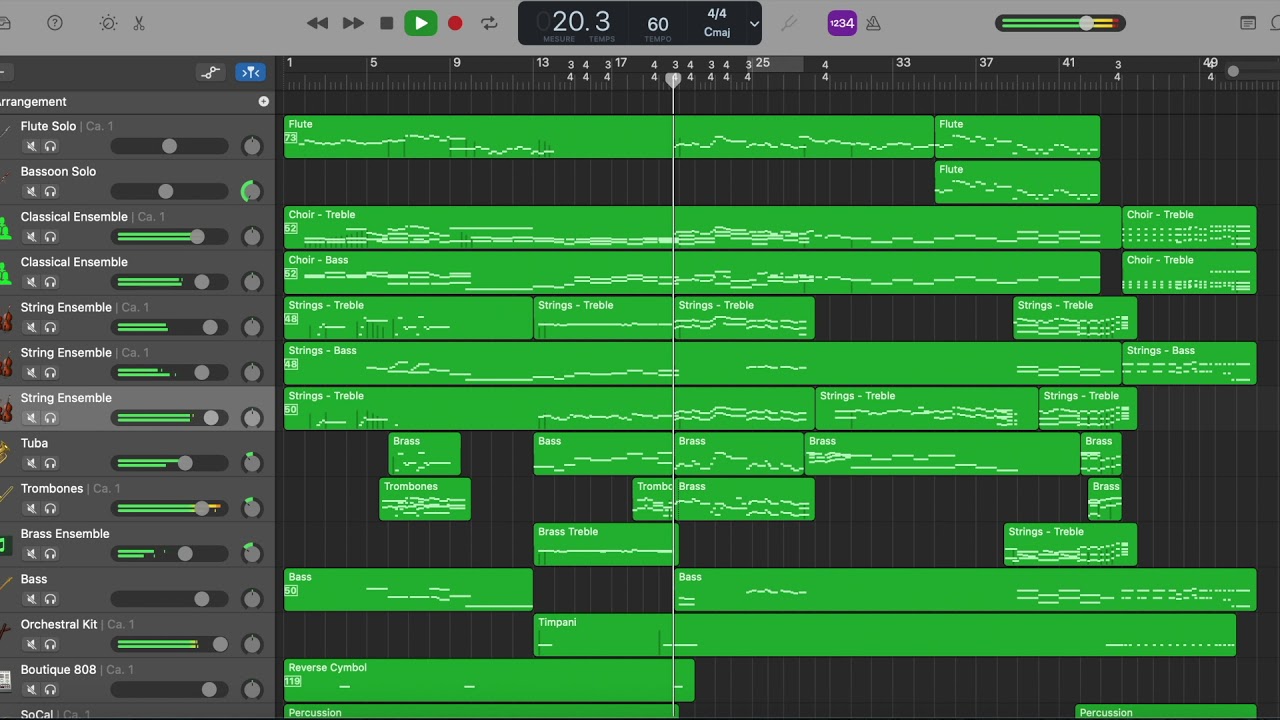Mute the Tuba track
Image resolution: width=1280 pixels, height=720 pixels.
click(x=31, y=463)
